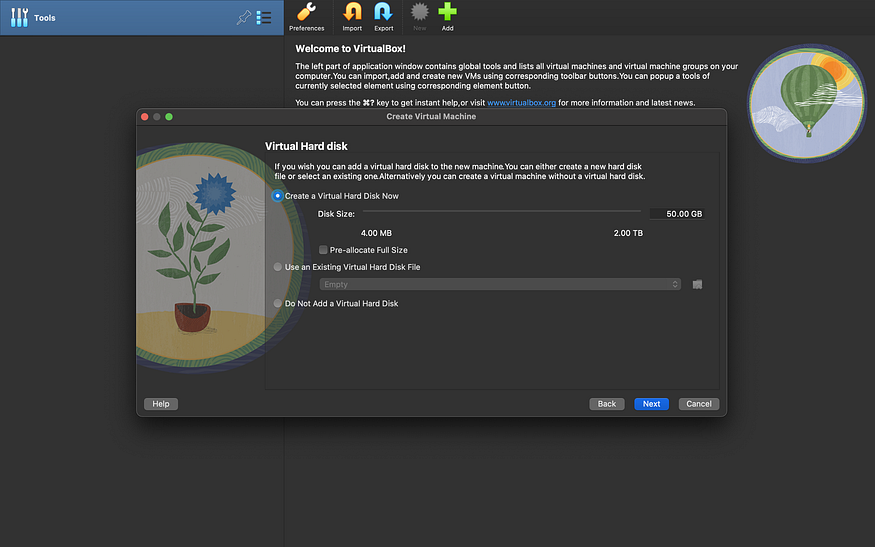Select the Tools item in sidebar
Screen dimensions: 875x547
142,18
